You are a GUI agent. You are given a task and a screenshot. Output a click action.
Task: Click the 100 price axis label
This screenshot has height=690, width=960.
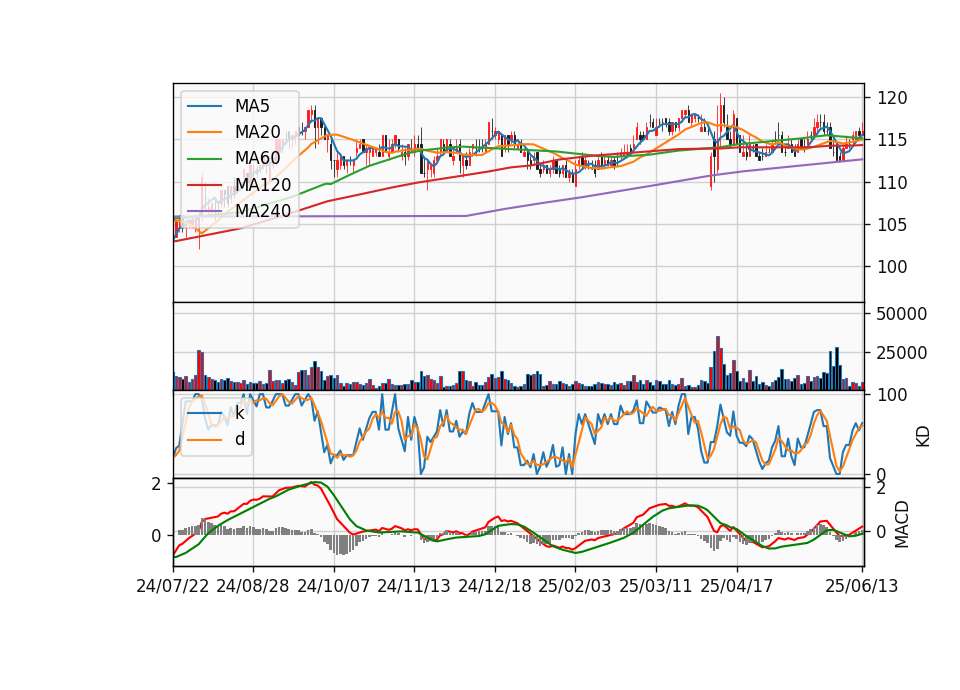point(892,267)
